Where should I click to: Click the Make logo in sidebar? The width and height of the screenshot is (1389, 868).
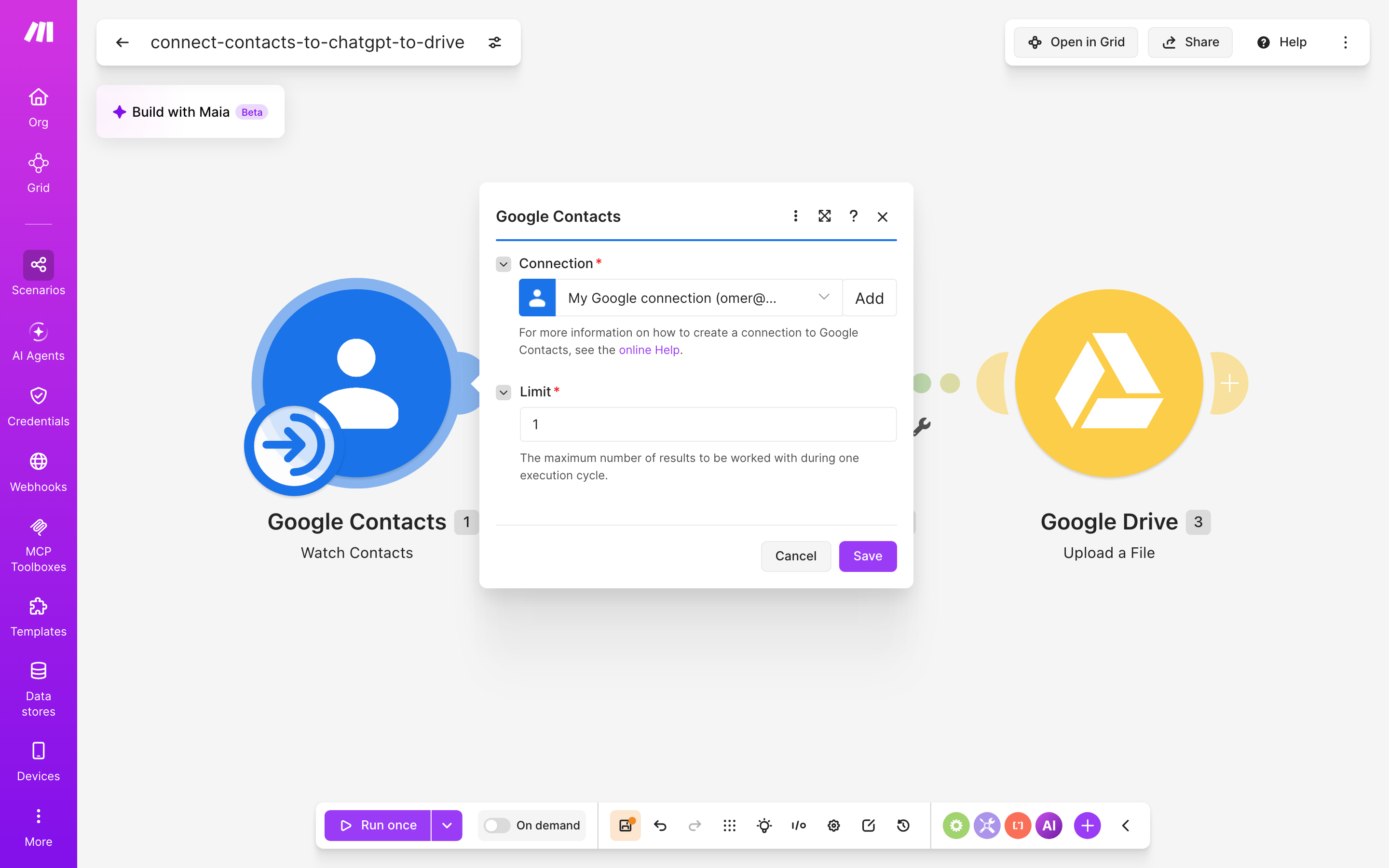click(39, 32)
